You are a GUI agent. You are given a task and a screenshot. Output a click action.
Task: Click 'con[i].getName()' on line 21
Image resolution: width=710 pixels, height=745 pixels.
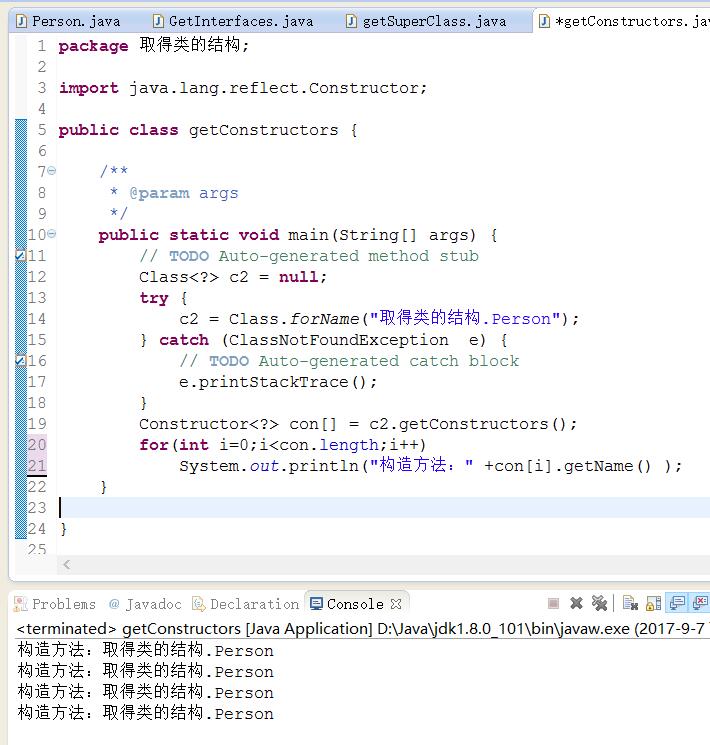point(573,466)
